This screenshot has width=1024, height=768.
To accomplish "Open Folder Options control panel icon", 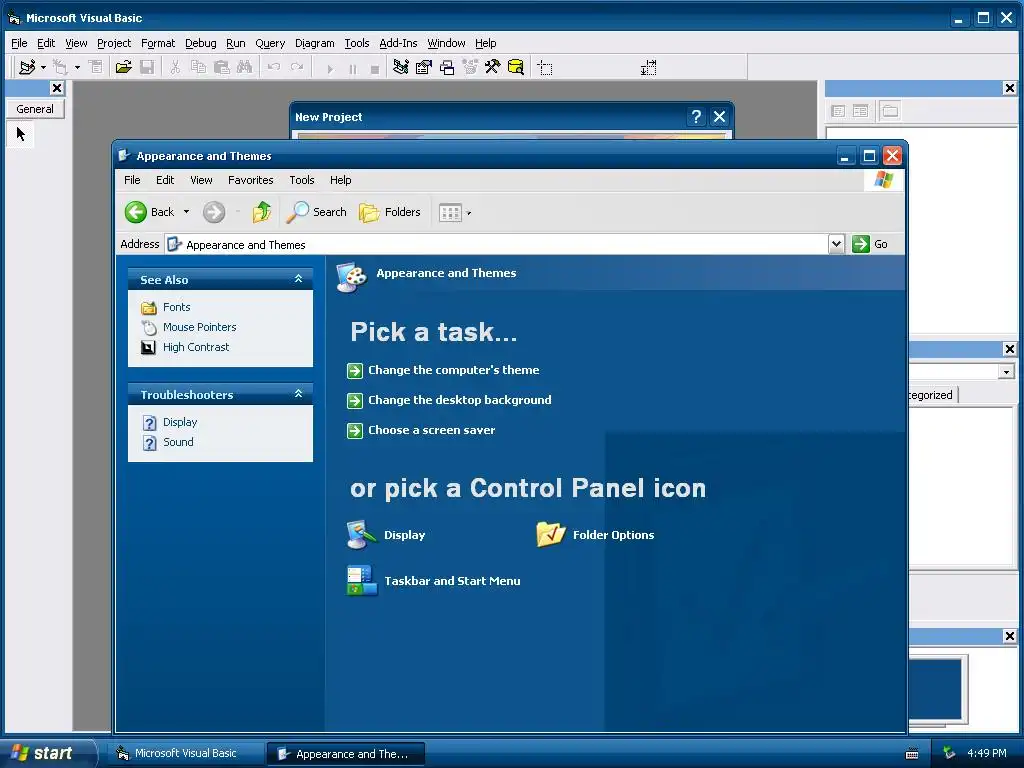I will [595, 535].
